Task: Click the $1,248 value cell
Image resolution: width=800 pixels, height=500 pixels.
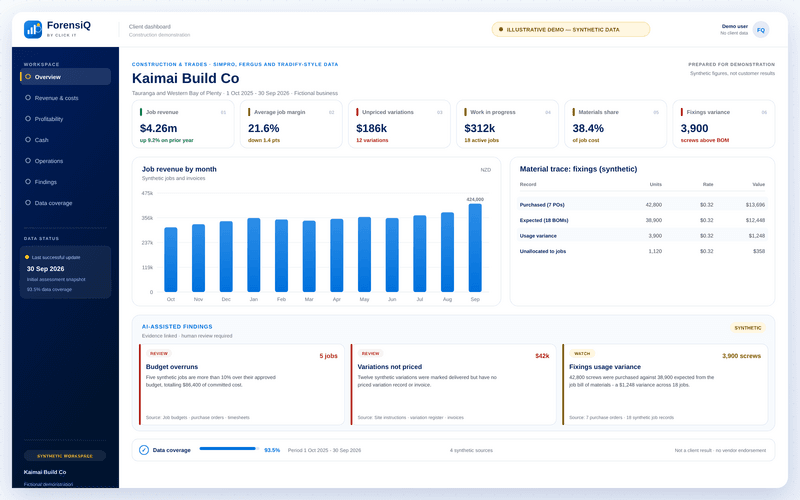Action: click(757, 236)
